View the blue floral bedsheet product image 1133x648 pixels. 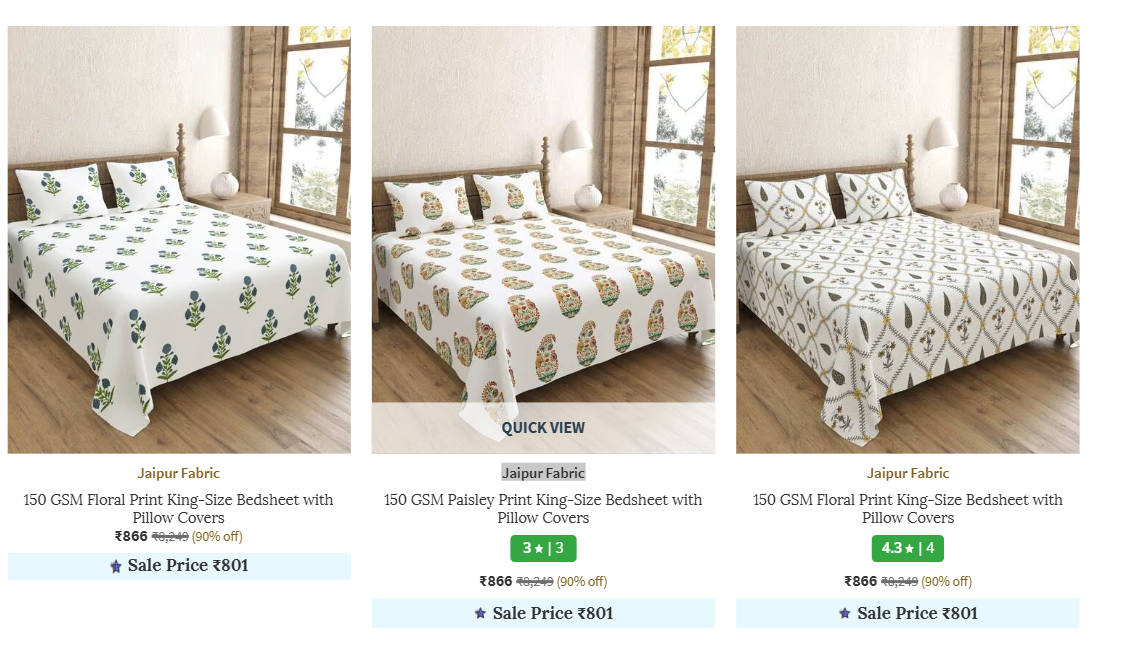(179, 240)
